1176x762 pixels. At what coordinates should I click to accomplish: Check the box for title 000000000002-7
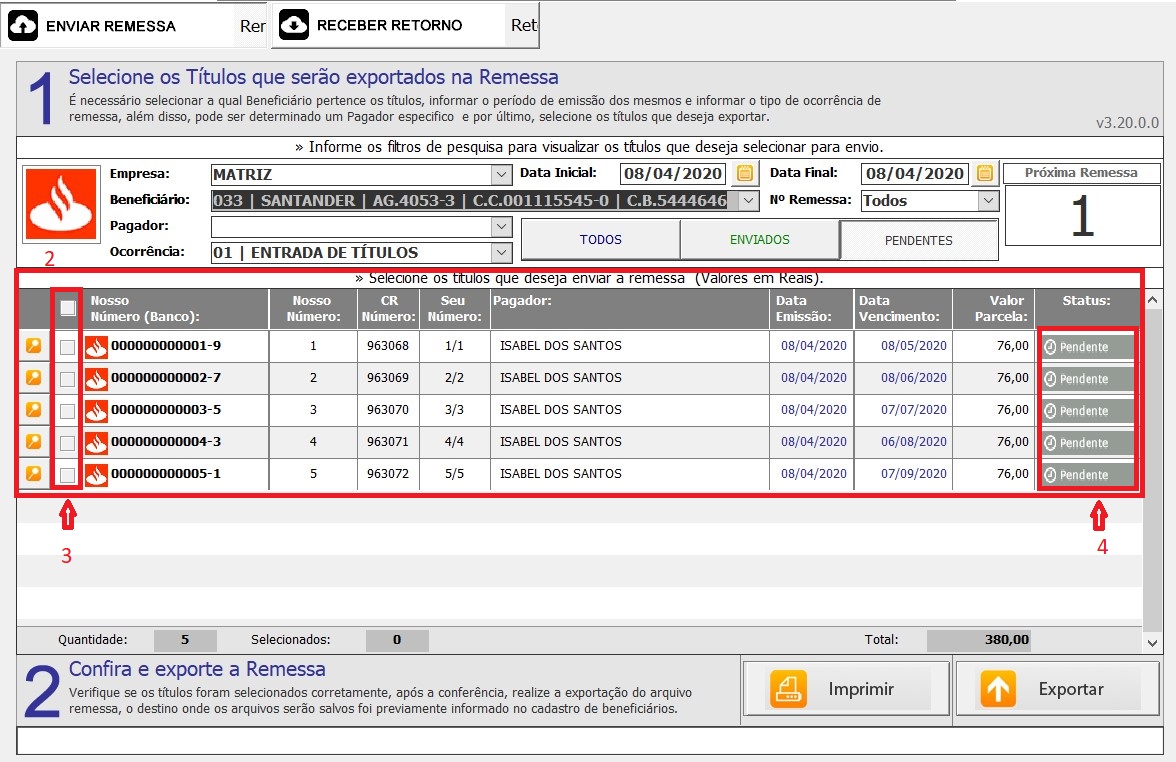(68, 379)
